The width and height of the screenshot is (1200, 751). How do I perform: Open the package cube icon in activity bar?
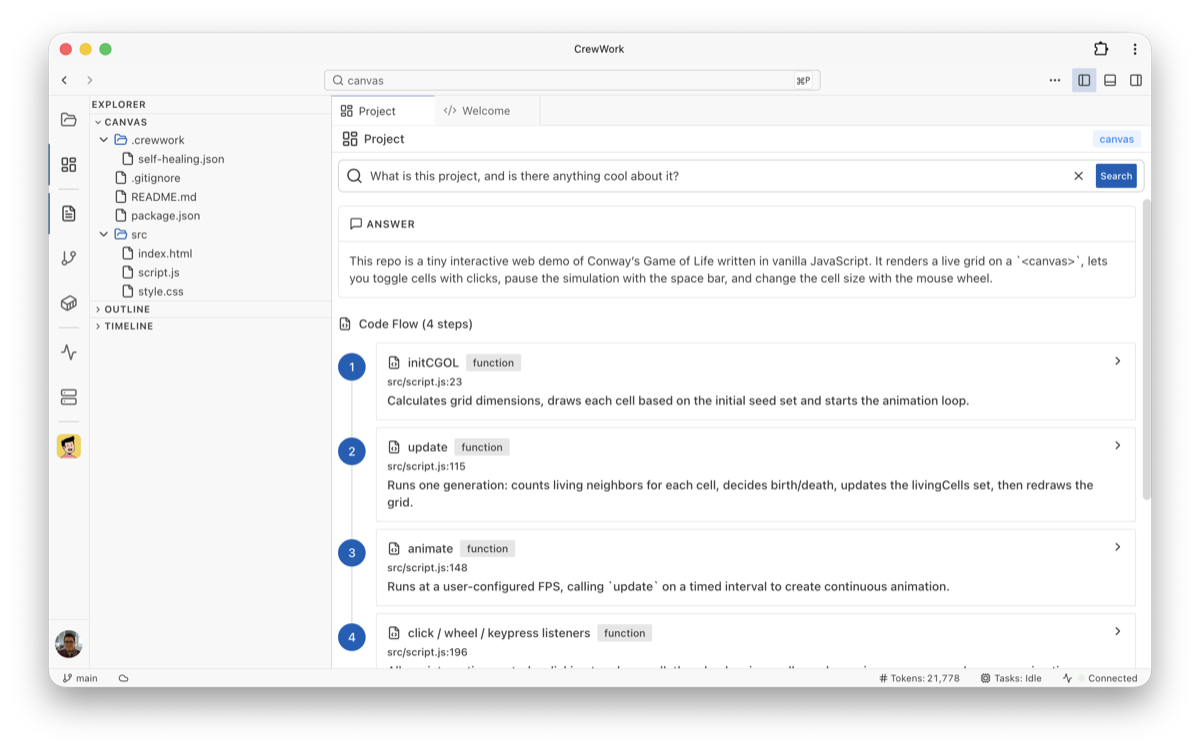(x=69, y=303)
